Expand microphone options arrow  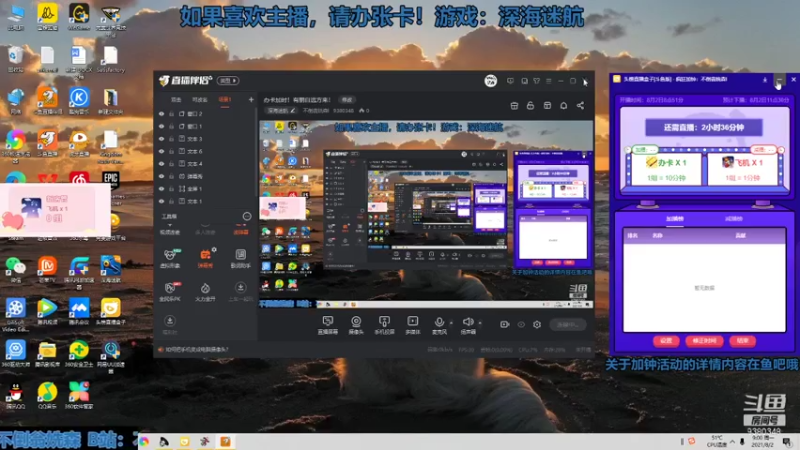[x=451, y=322]
